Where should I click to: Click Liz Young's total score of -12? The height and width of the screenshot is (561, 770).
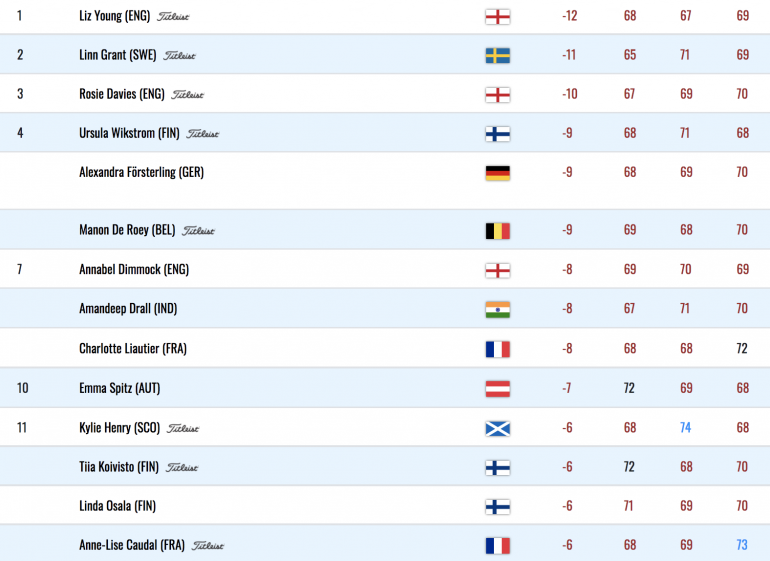pyautogui.click(x=570, y=16)
